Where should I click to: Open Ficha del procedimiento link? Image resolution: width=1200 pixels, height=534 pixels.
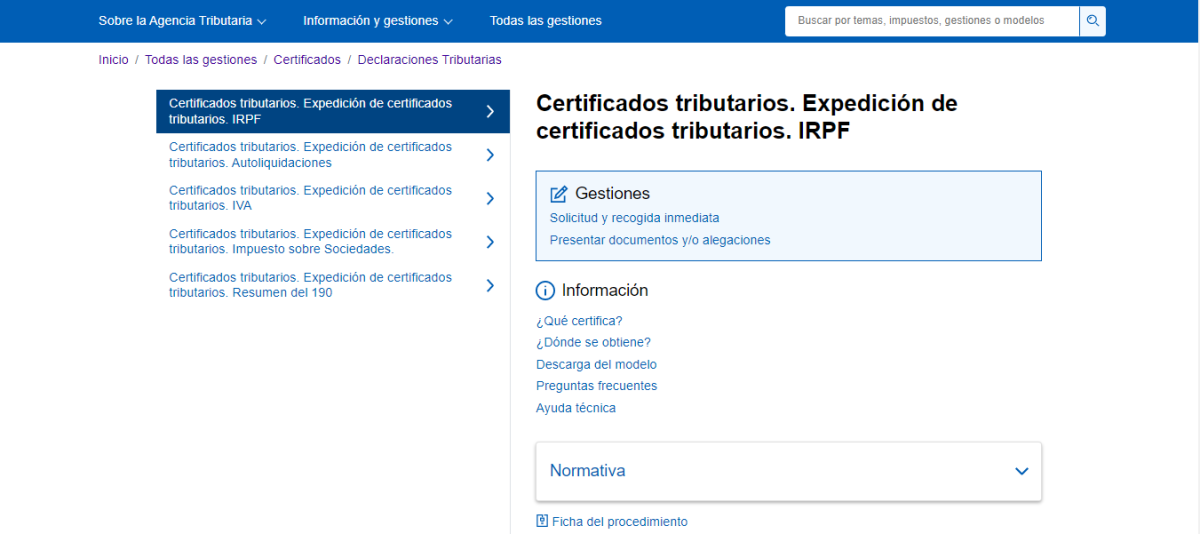[x=619, y=522]
